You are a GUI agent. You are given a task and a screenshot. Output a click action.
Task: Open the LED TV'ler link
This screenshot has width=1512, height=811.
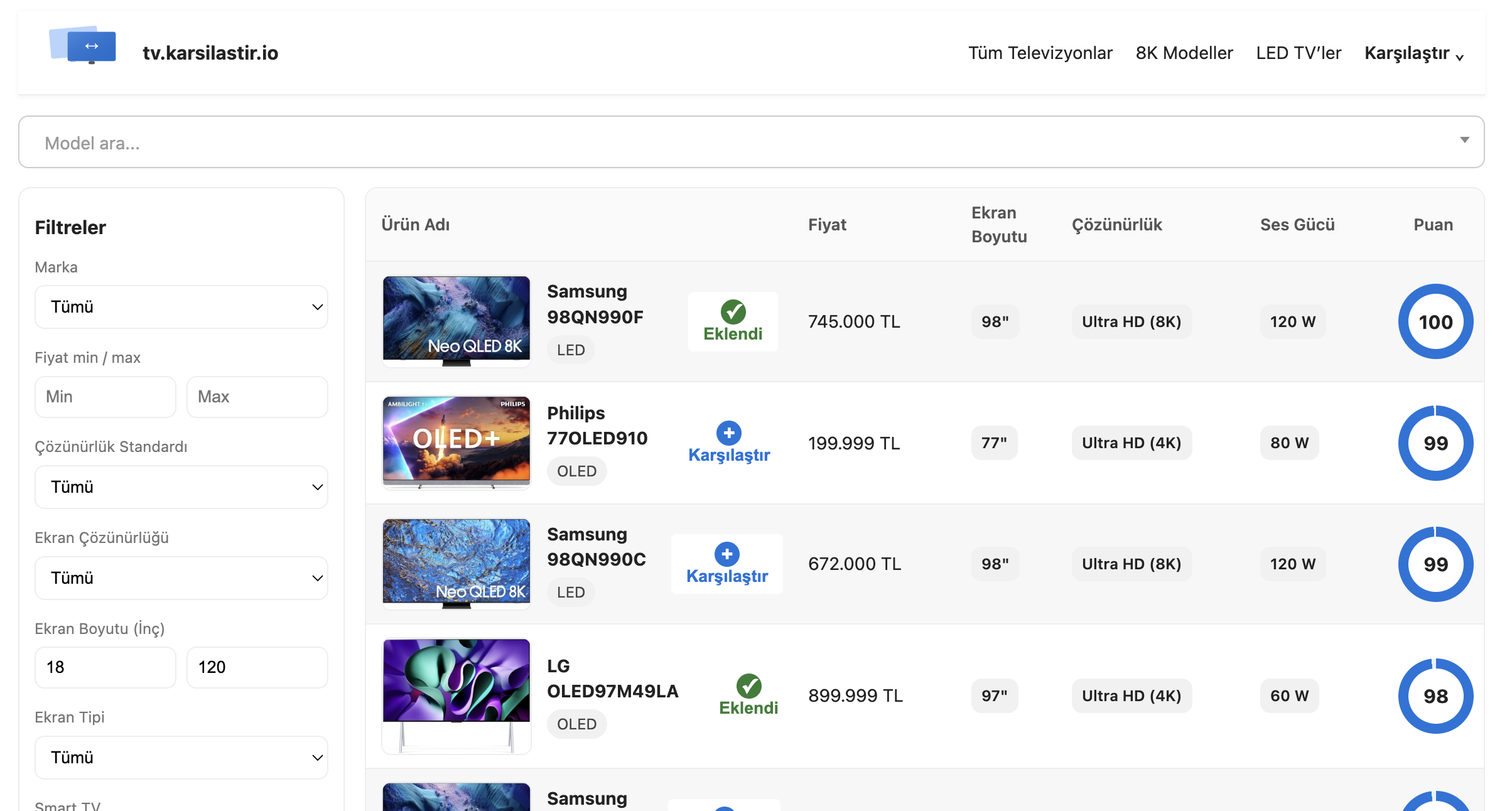(1298, 53)
